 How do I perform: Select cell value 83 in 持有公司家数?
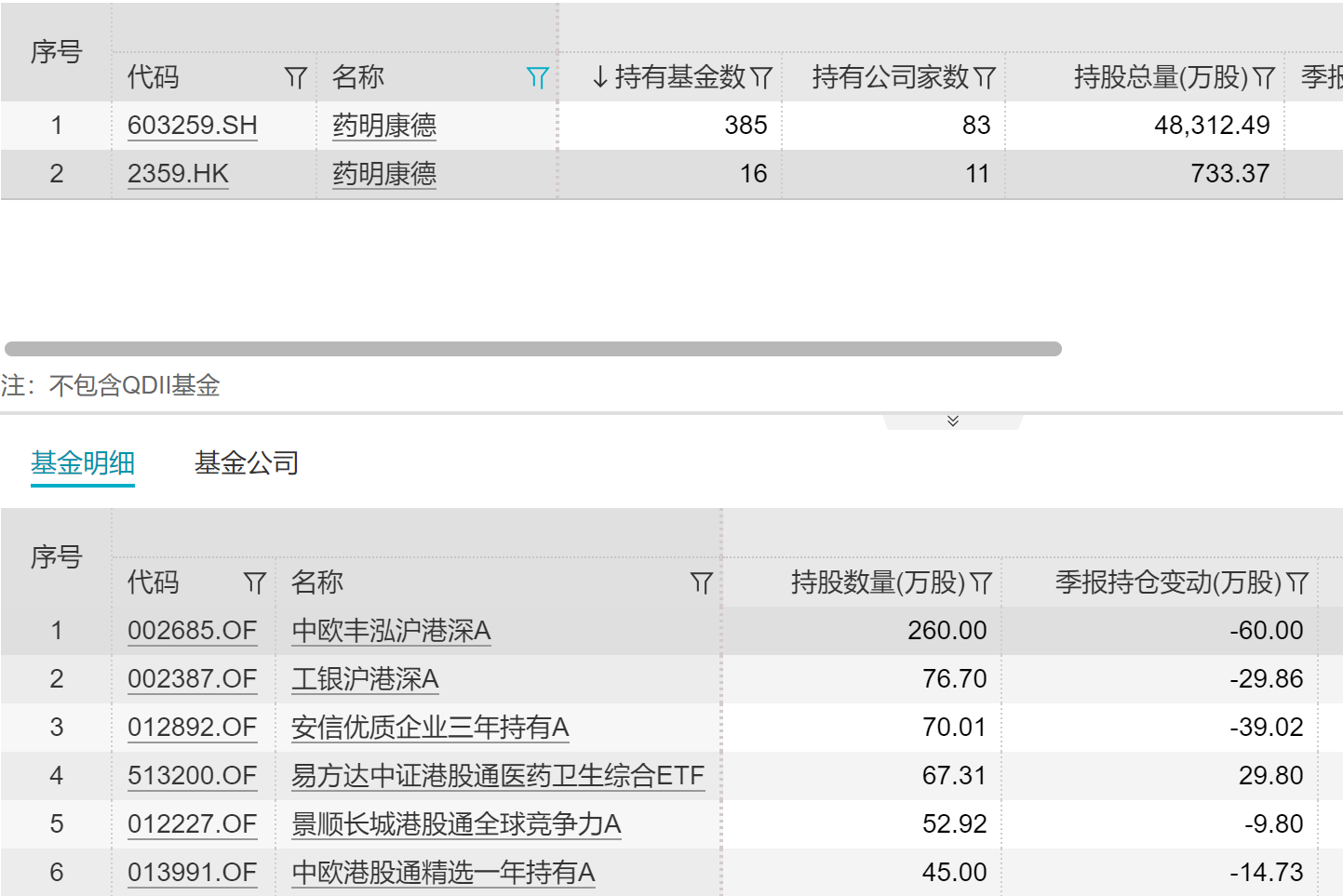[976, 125]
